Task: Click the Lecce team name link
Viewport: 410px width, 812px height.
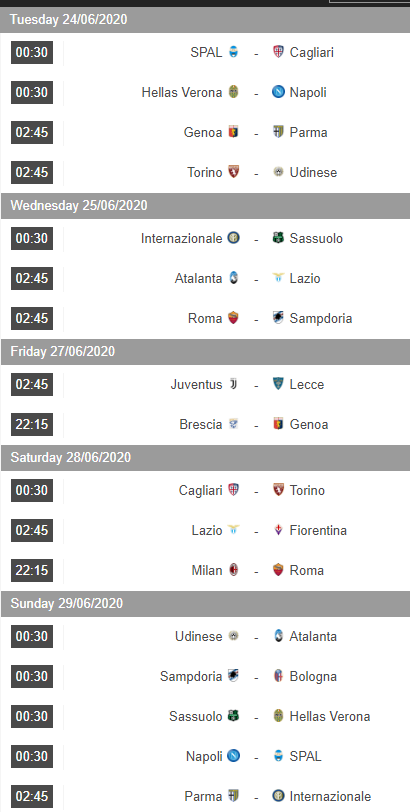Action: tap(306, 384)
